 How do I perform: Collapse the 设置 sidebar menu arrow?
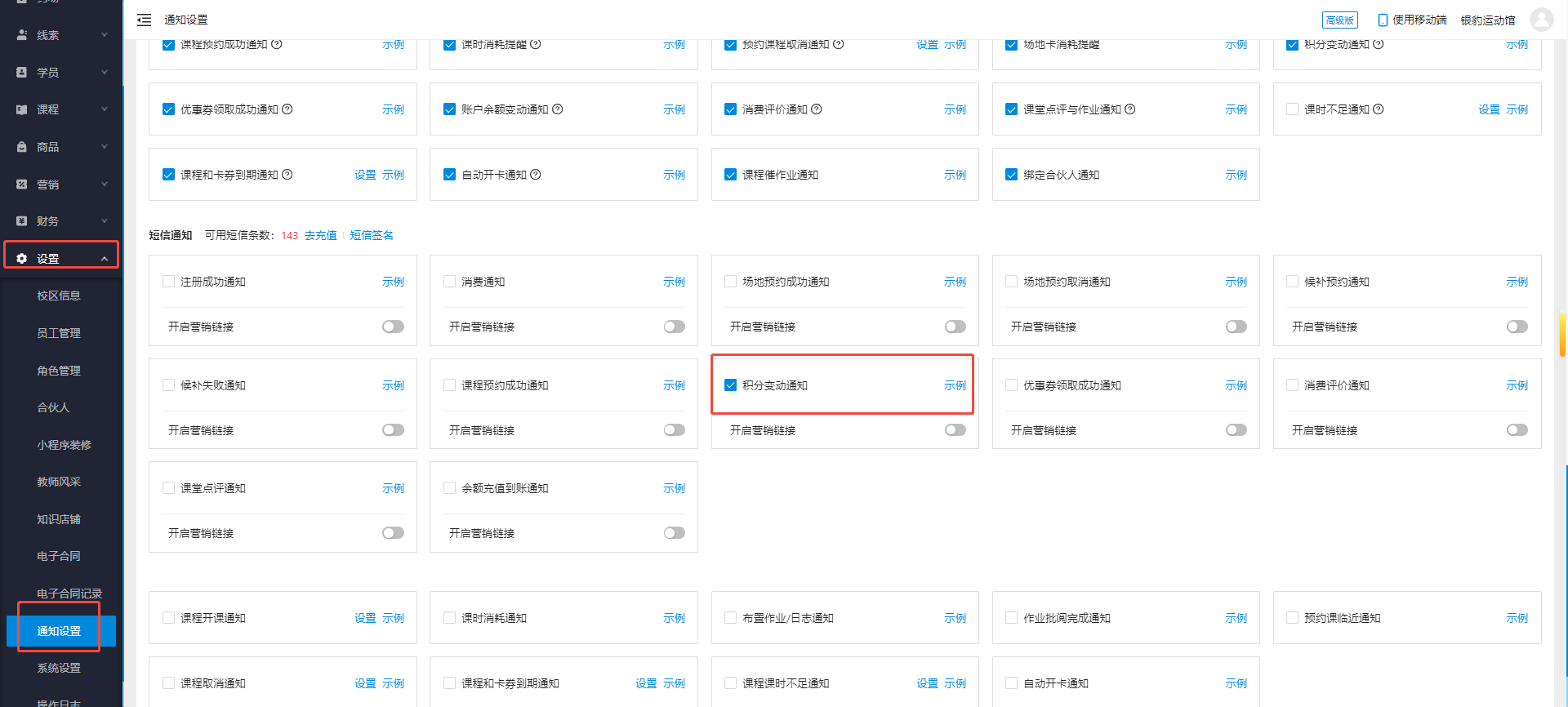[105, 259]
